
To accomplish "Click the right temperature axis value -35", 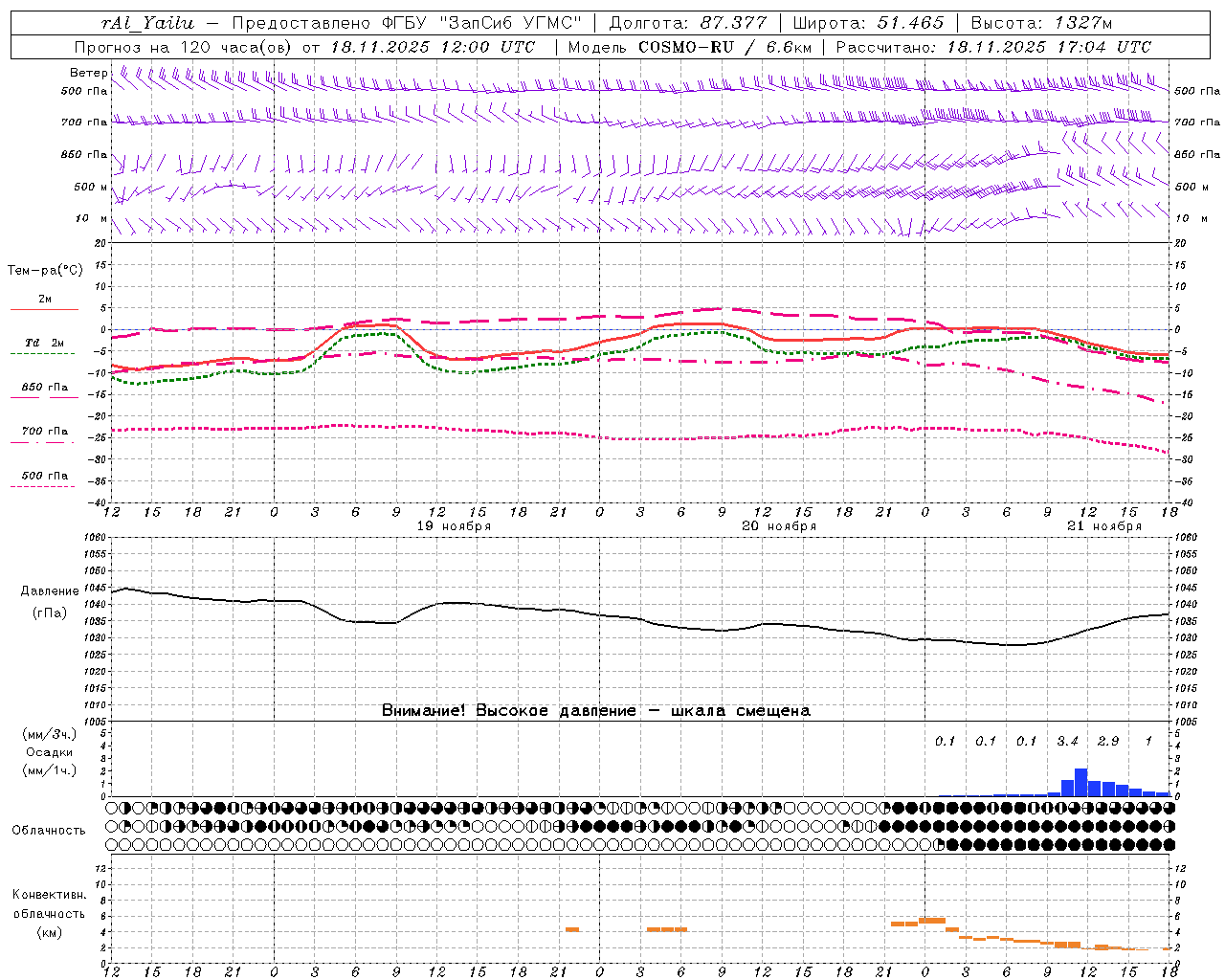I will [x=1184, y=481].
